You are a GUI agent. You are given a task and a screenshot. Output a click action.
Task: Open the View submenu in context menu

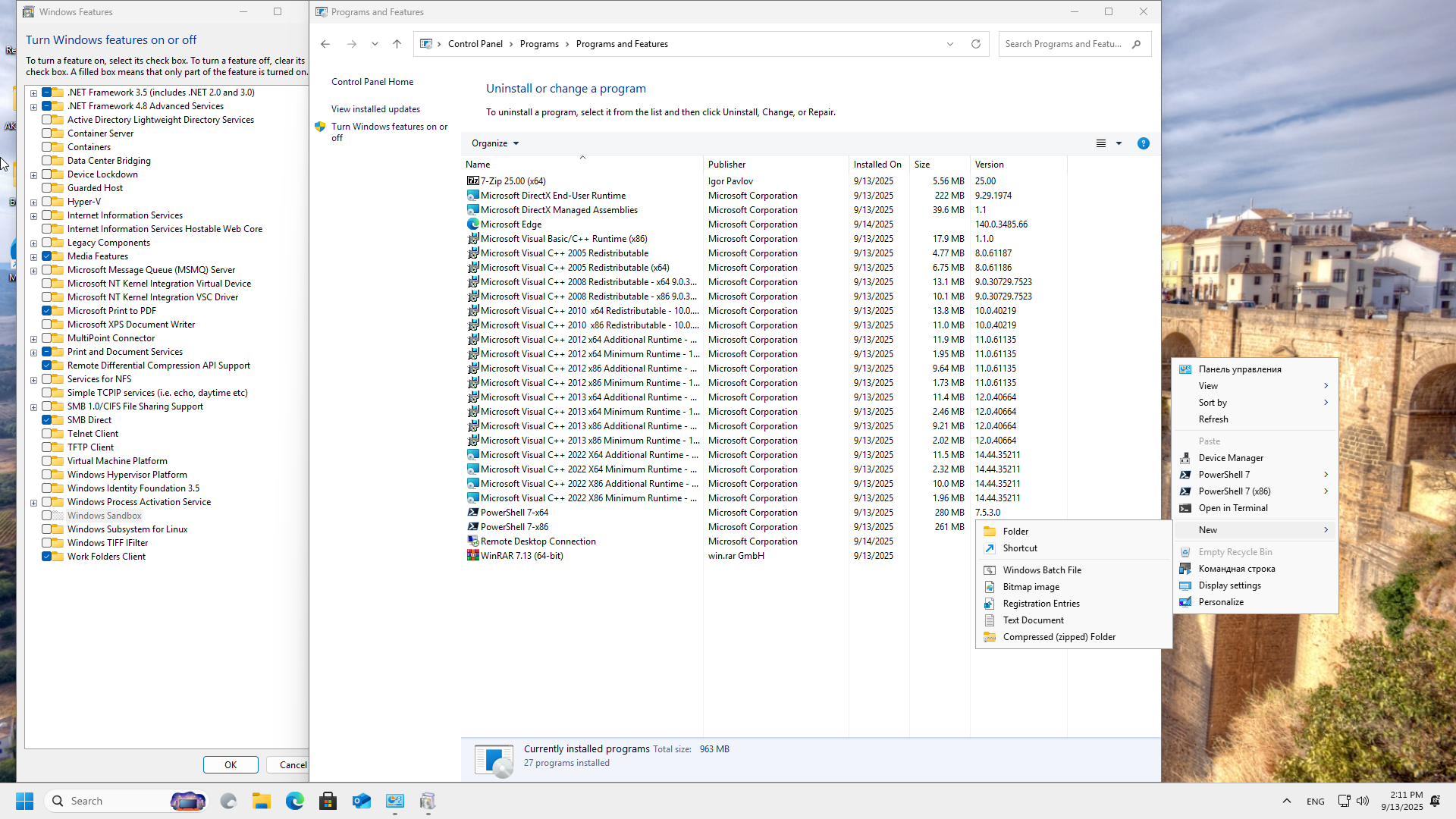point(1256,386)
